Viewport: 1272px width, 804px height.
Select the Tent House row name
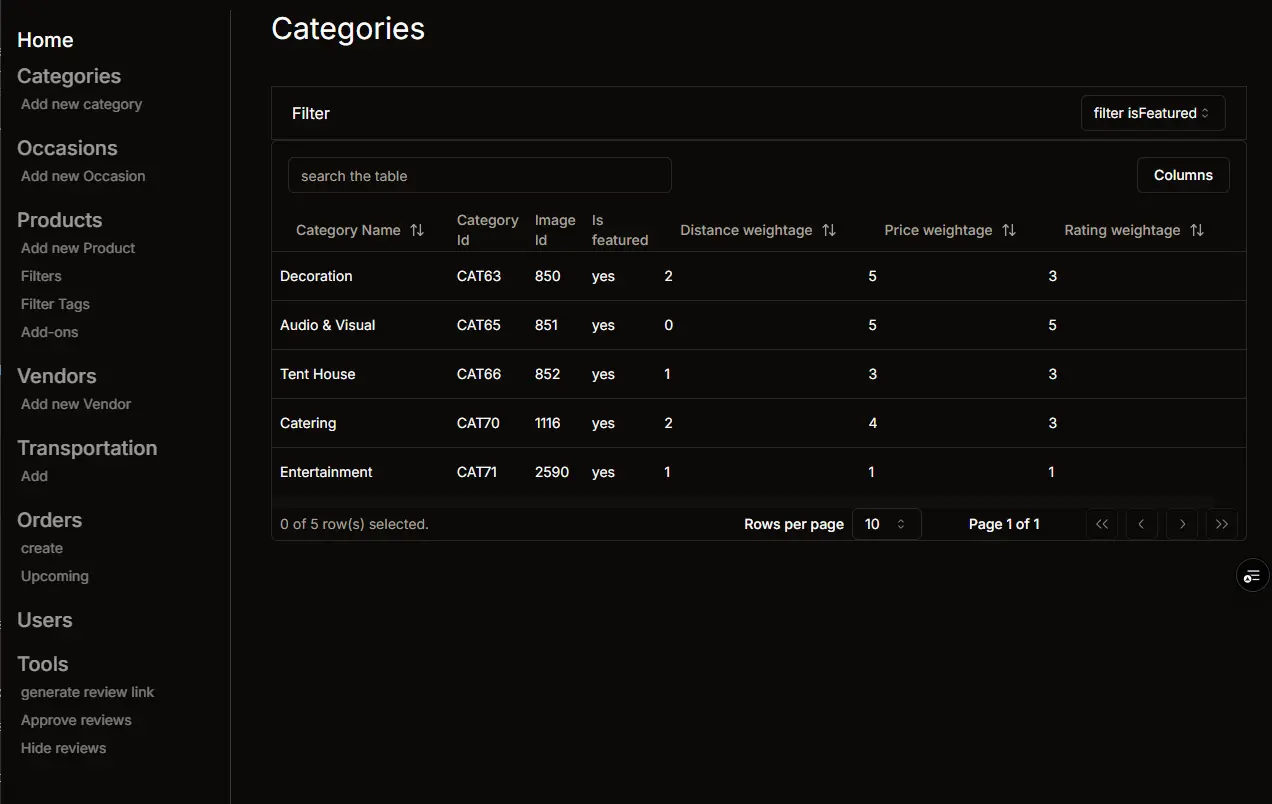coord(318,374)
